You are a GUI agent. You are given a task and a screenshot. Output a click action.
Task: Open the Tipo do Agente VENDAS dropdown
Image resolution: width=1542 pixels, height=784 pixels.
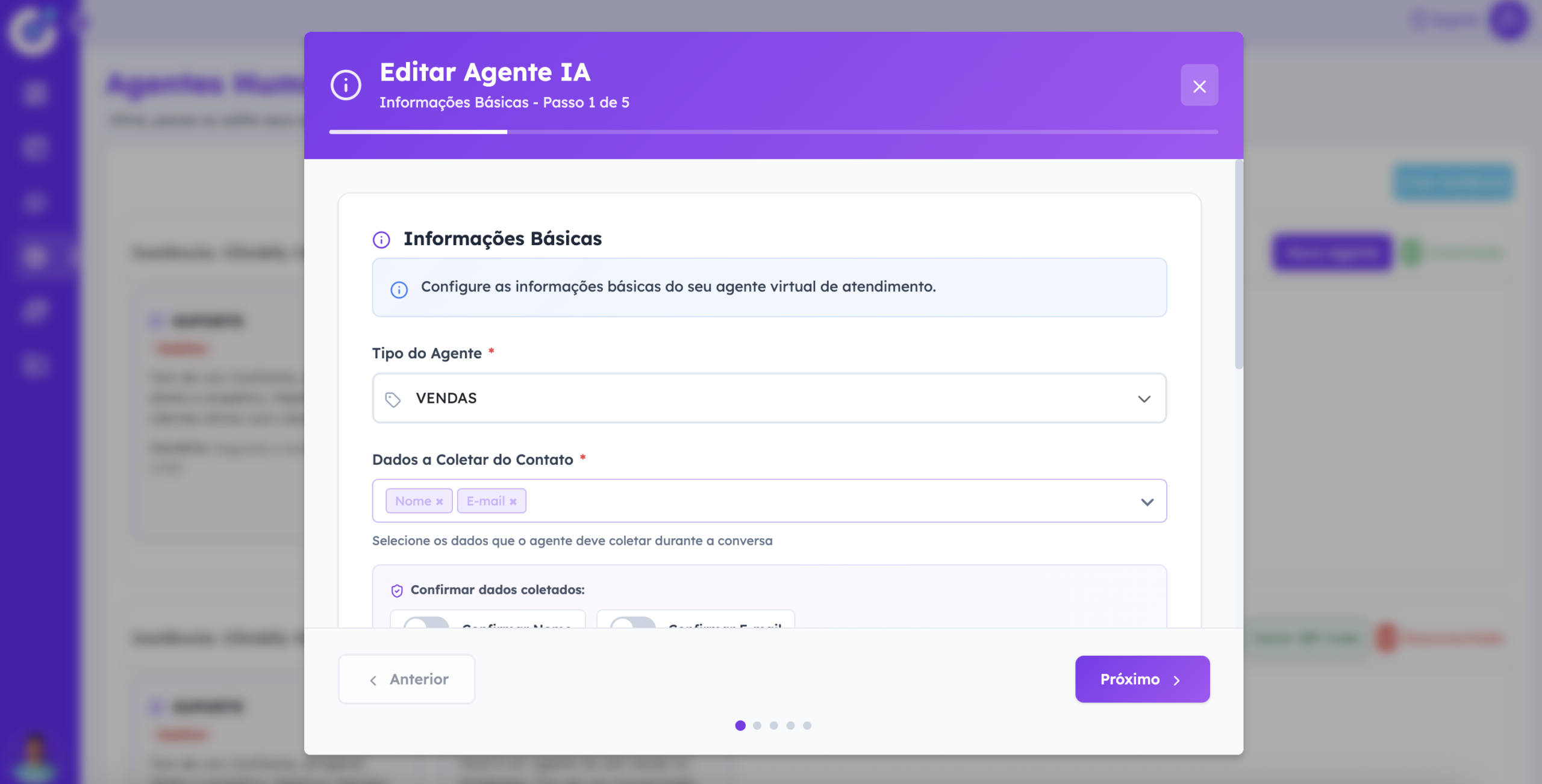(769, 398)
